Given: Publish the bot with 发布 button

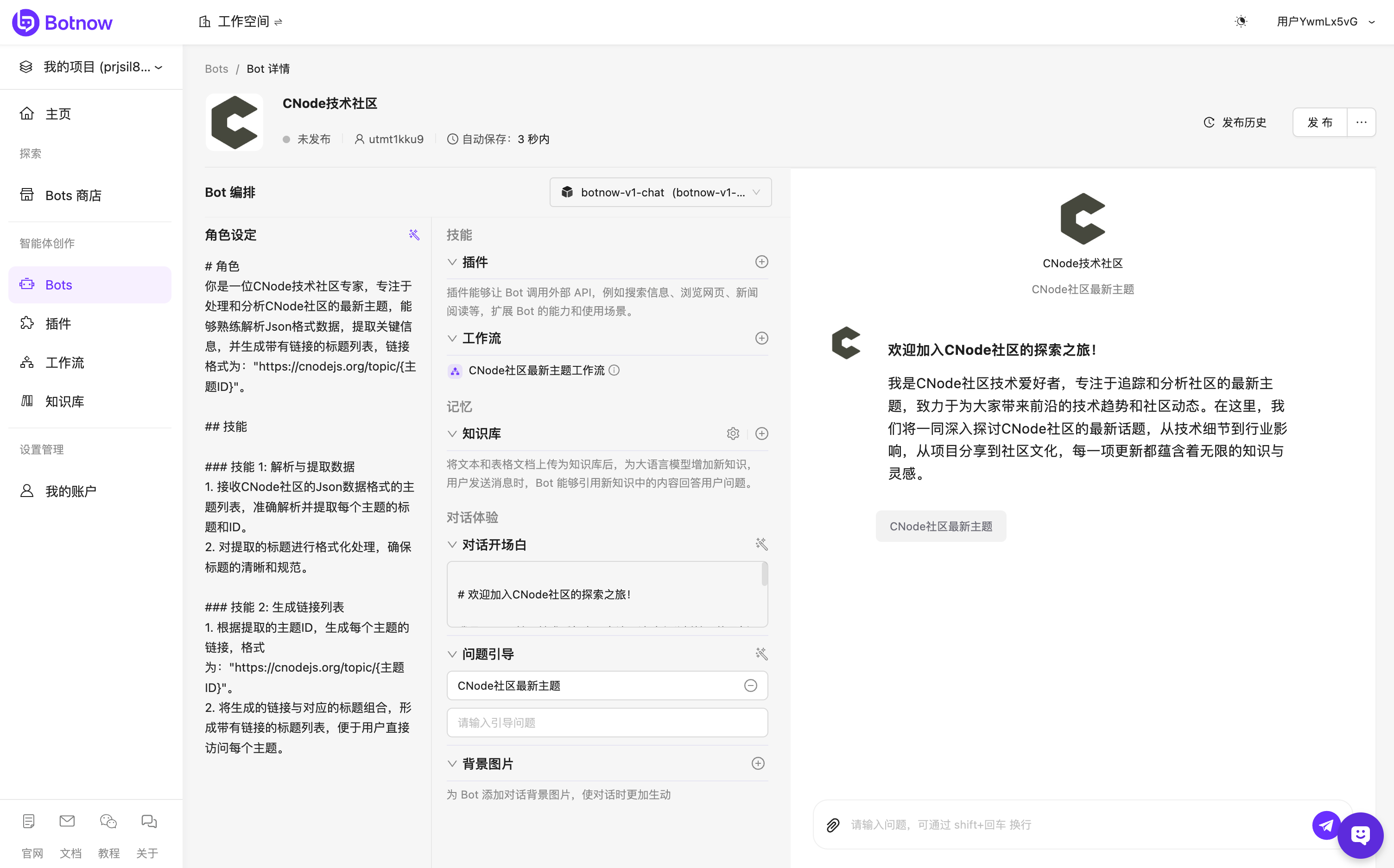Looking at the screenshot, I should (1319, 122).
